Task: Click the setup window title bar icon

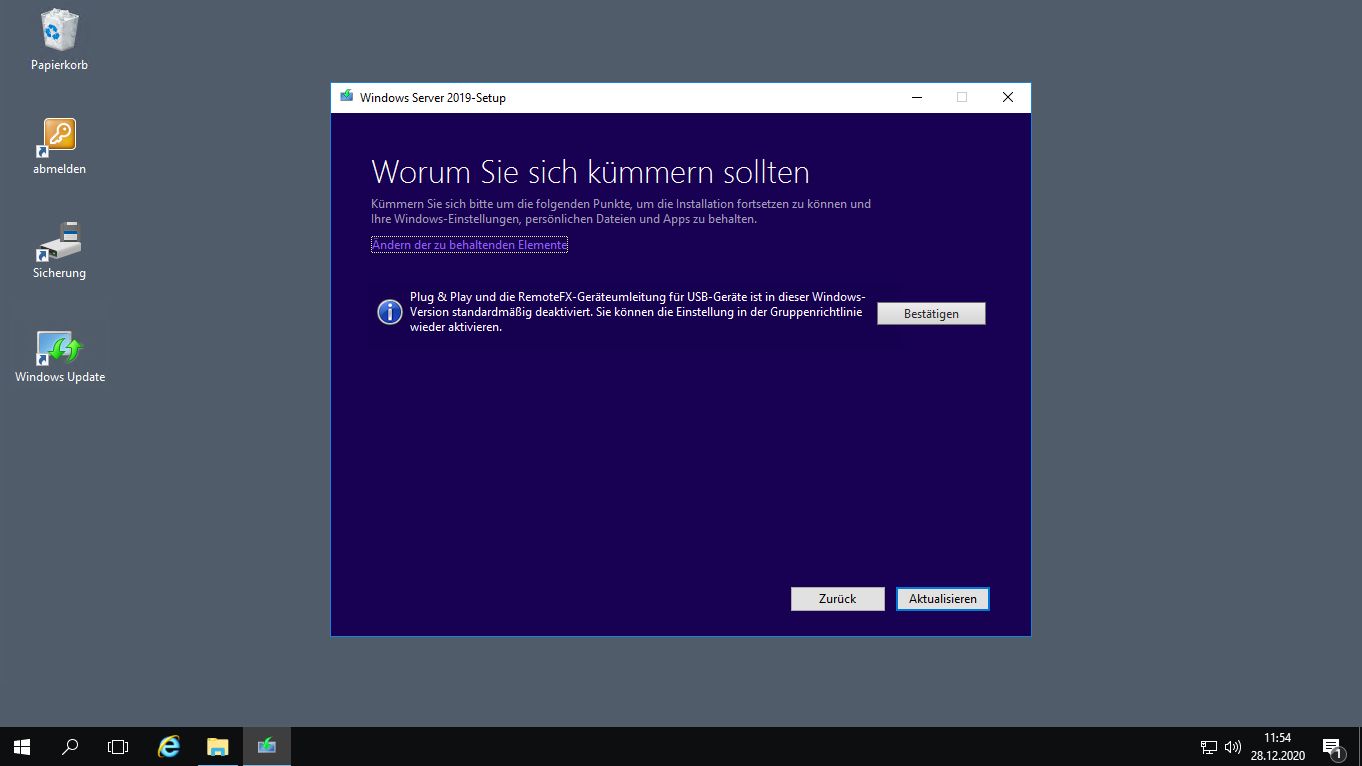Action: (346, 97)
